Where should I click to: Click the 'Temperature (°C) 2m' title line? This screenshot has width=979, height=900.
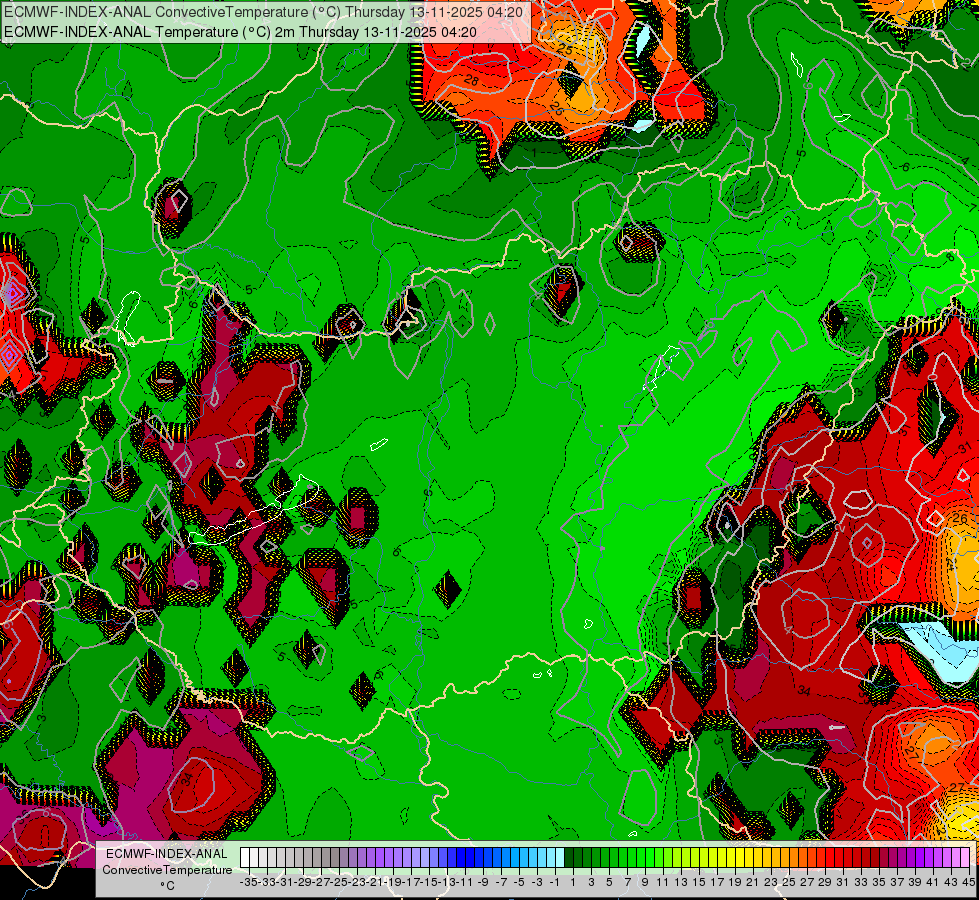(240, 32)
